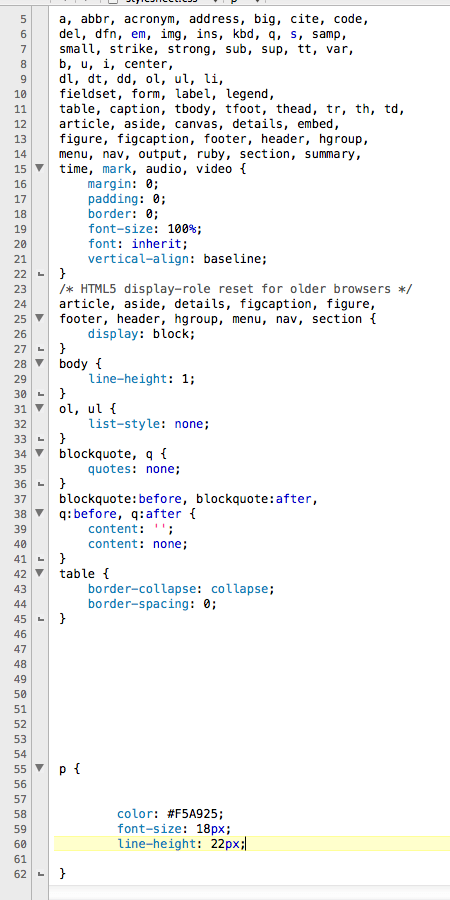
Task: Click the 'font-size: 100%;' declaration
Action: click(145, 229)
